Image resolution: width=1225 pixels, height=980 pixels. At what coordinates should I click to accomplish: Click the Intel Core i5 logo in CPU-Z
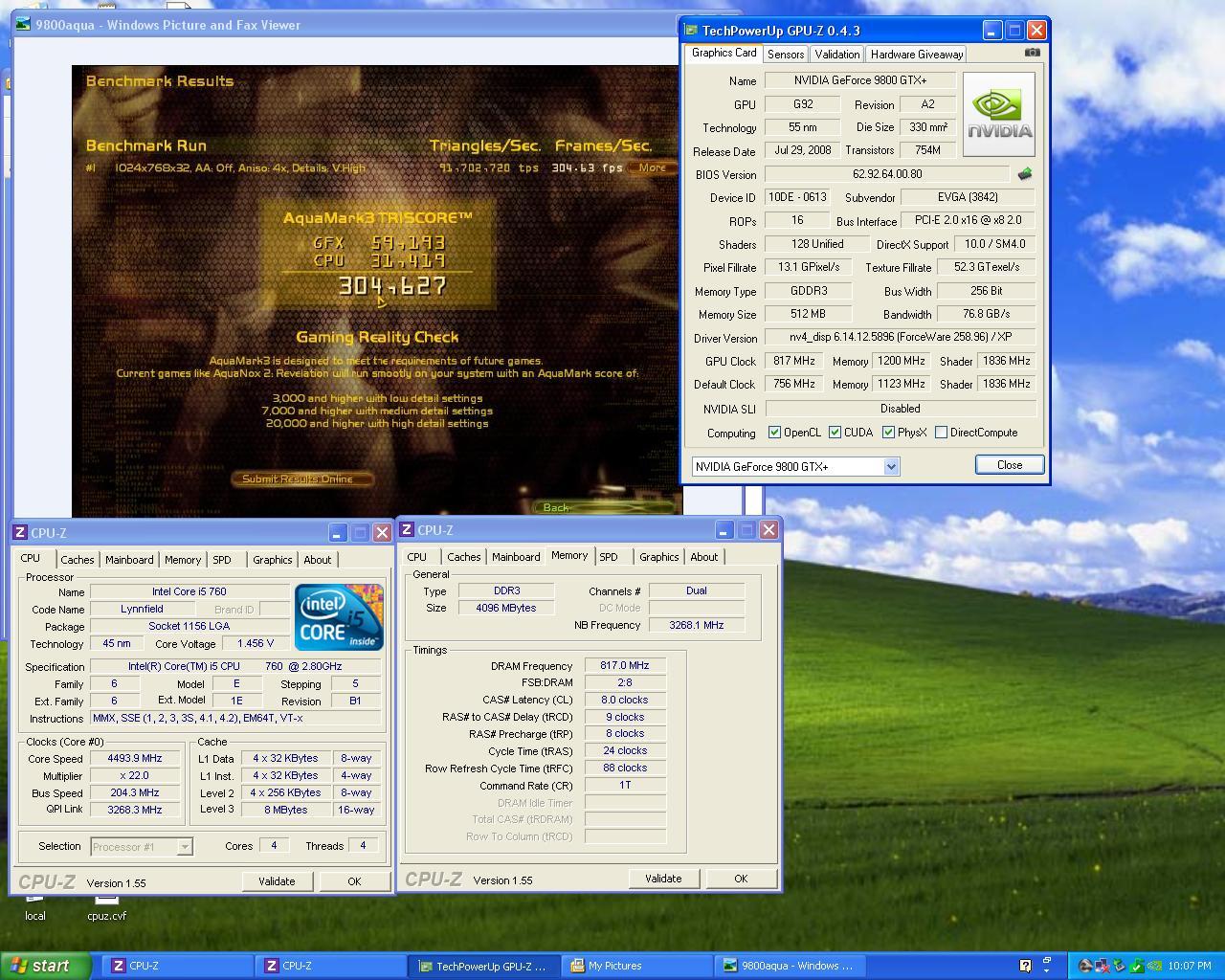(339, 616)
